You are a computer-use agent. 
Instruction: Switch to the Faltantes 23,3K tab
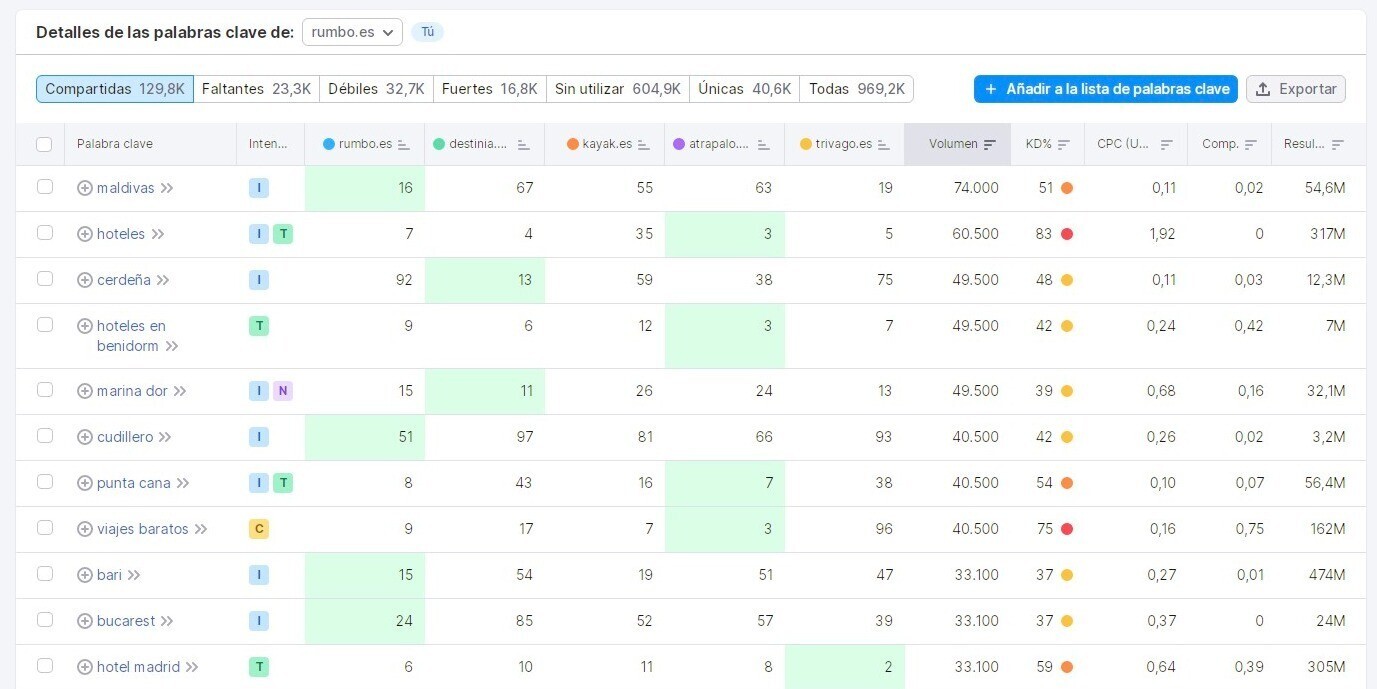click(256, 89)
